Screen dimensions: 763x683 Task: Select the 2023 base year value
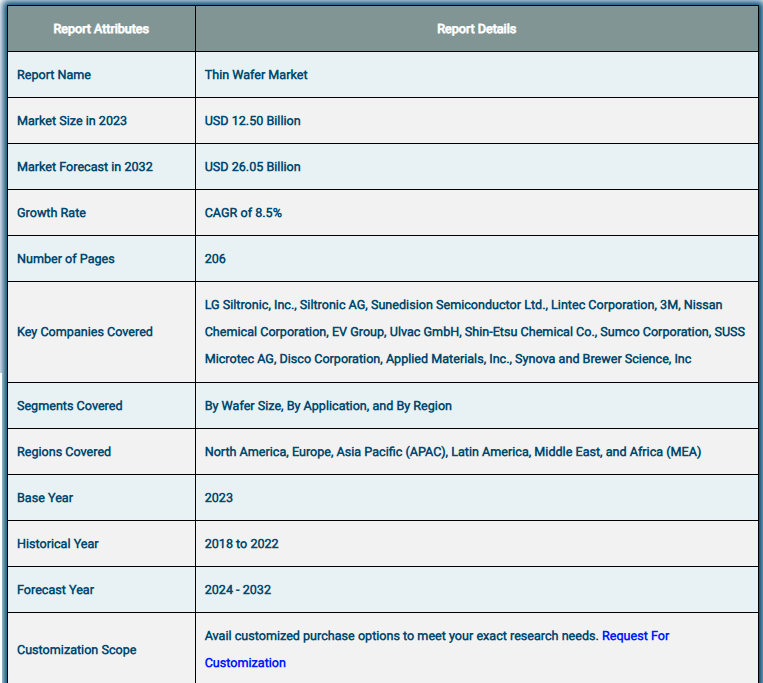pos(218,498)
